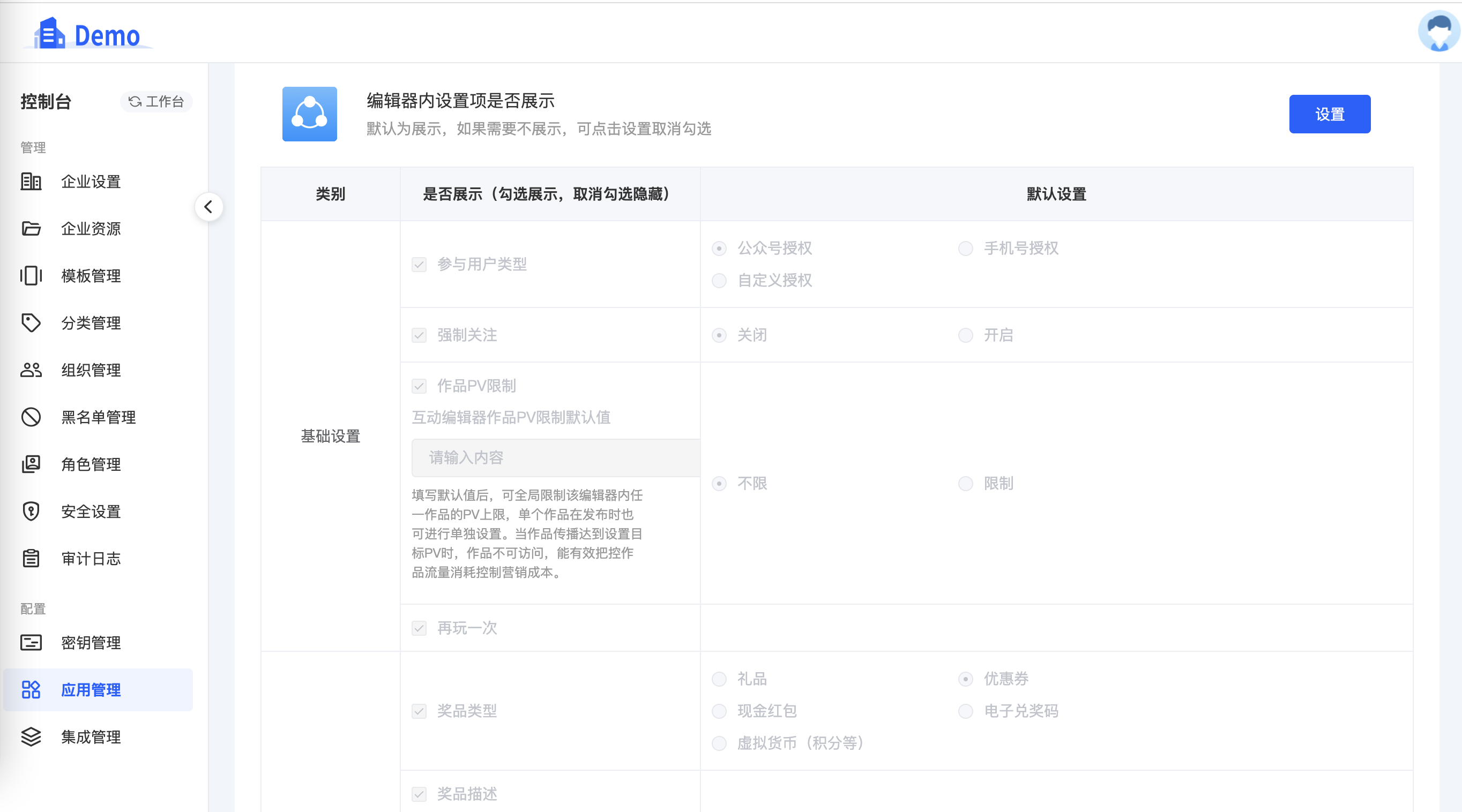Click the 黑名单管理 ban icon
Screen dimensions: 1462x812
coord(31,417)
